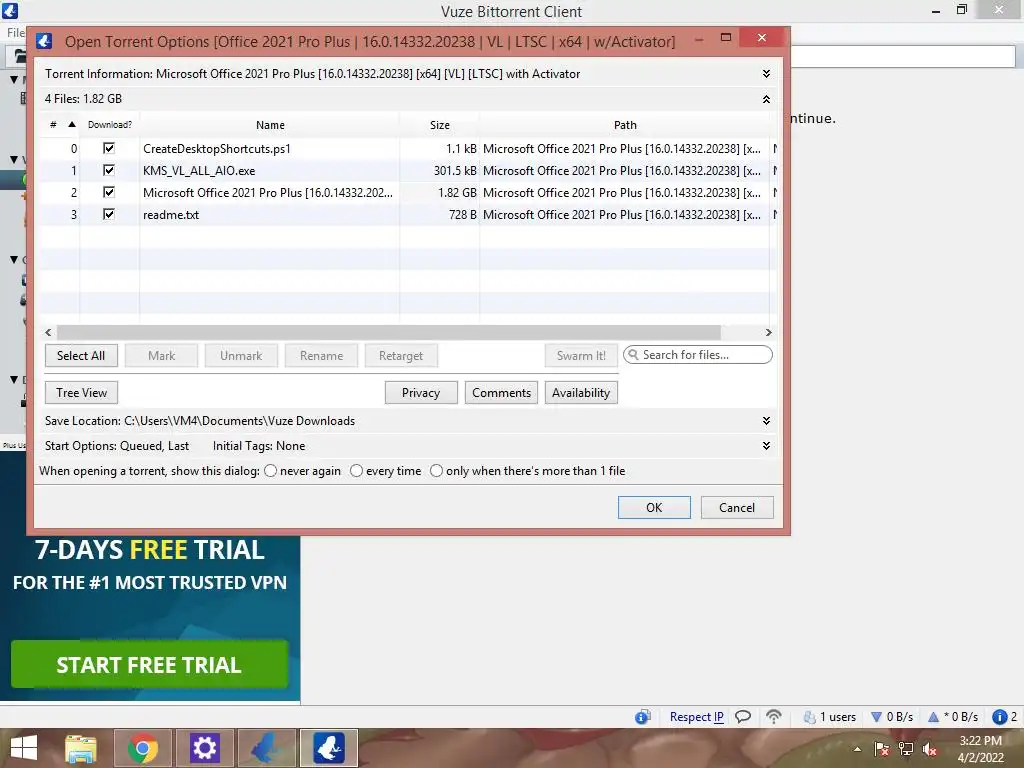Click the Rename button
This screenshot has width=1024, height=768.
[321, 356]
